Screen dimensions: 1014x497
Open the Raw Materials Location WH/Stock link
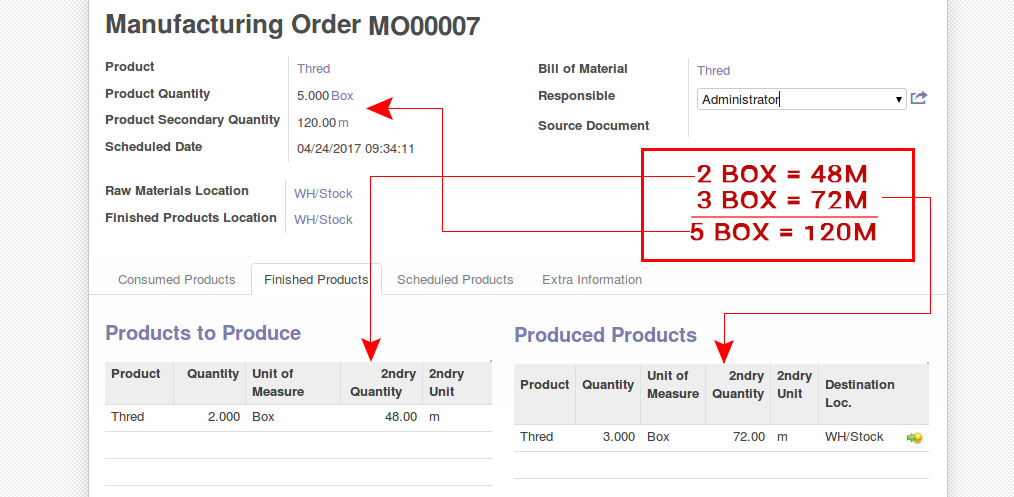(323, 194)
